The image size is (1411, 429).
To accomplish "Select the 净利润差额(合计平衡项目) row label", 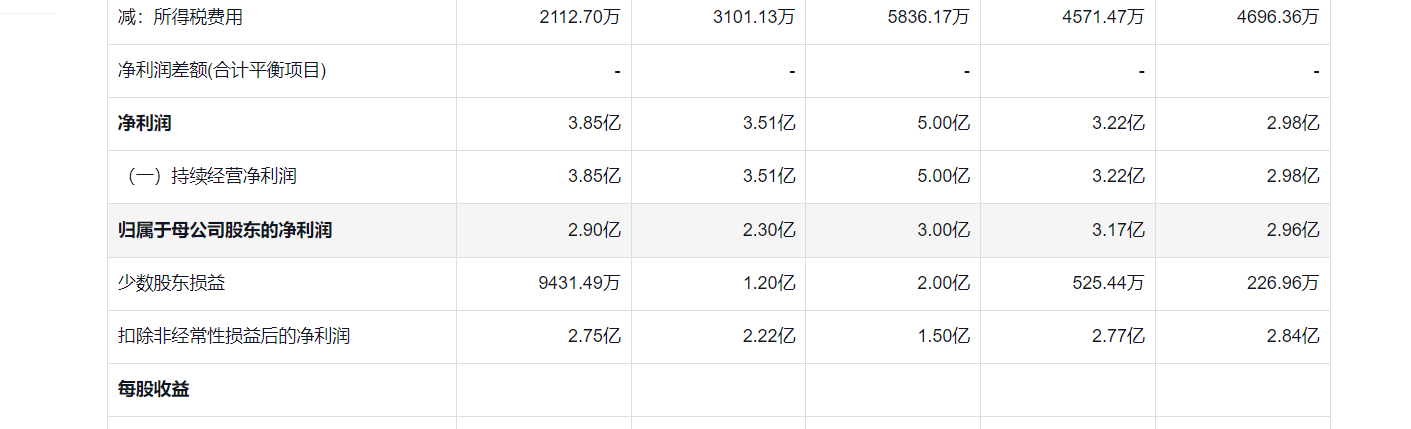I will tap(222, 71).
